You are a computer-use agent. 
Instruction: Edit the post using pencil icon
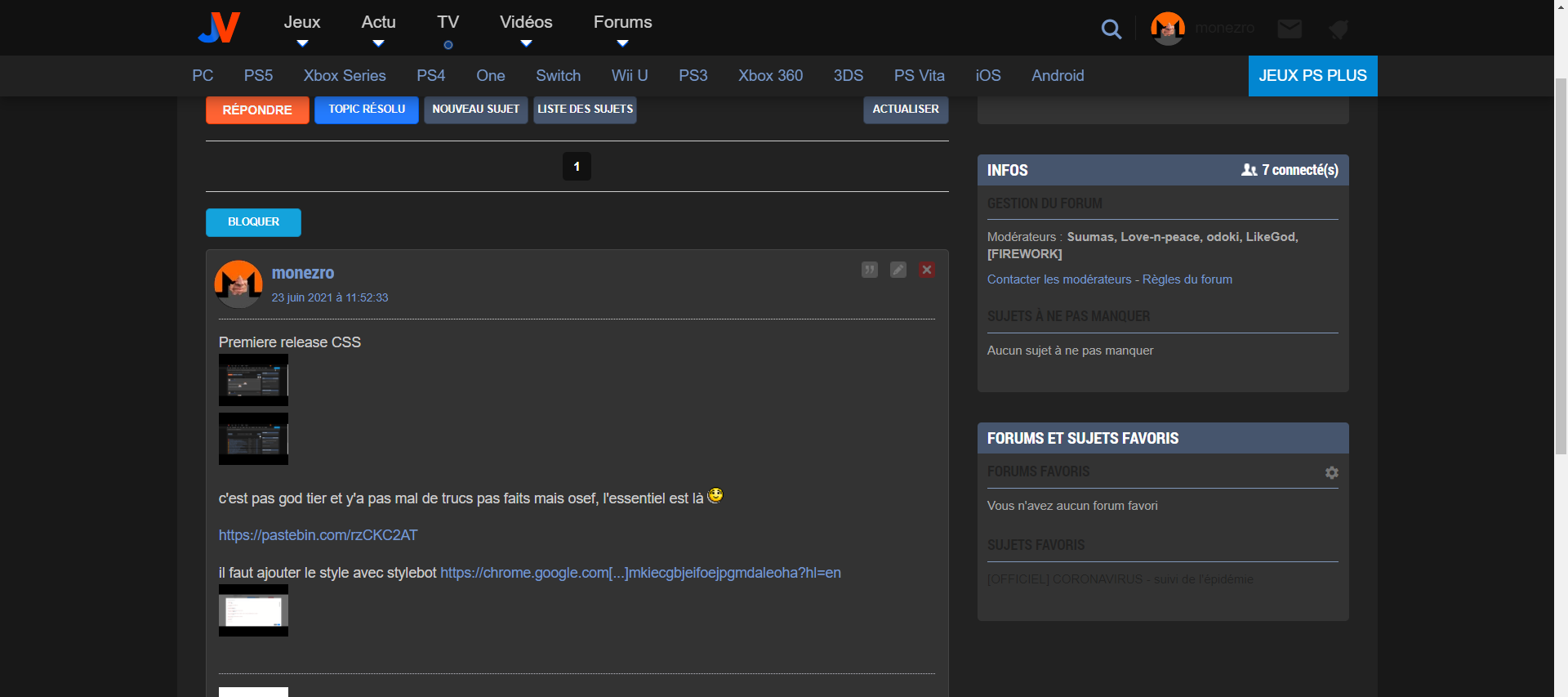pyautogui.click(x=898, y=270)
